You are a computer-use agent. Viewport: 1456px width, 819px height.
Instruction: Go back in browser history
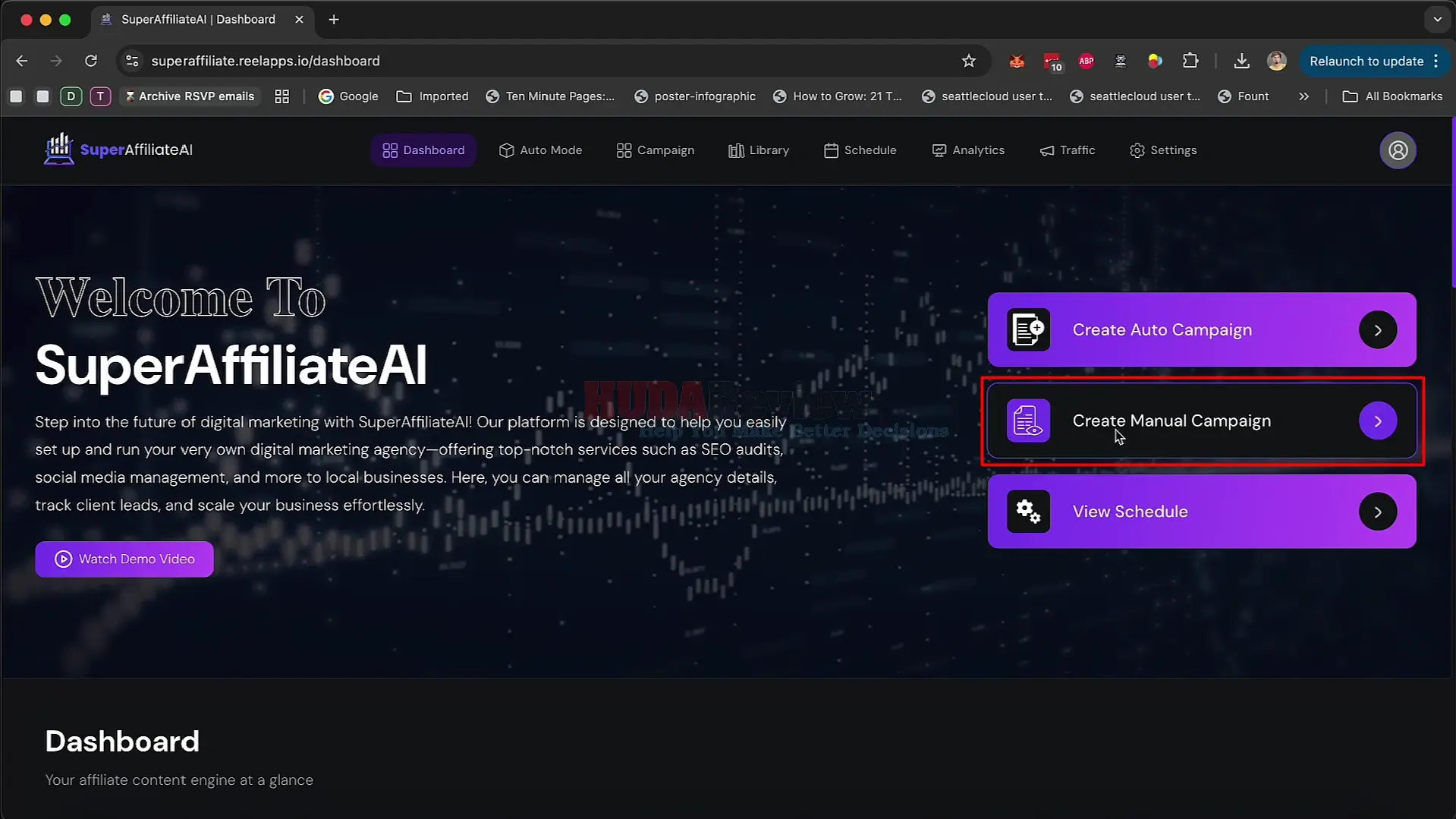coord(22,61)
